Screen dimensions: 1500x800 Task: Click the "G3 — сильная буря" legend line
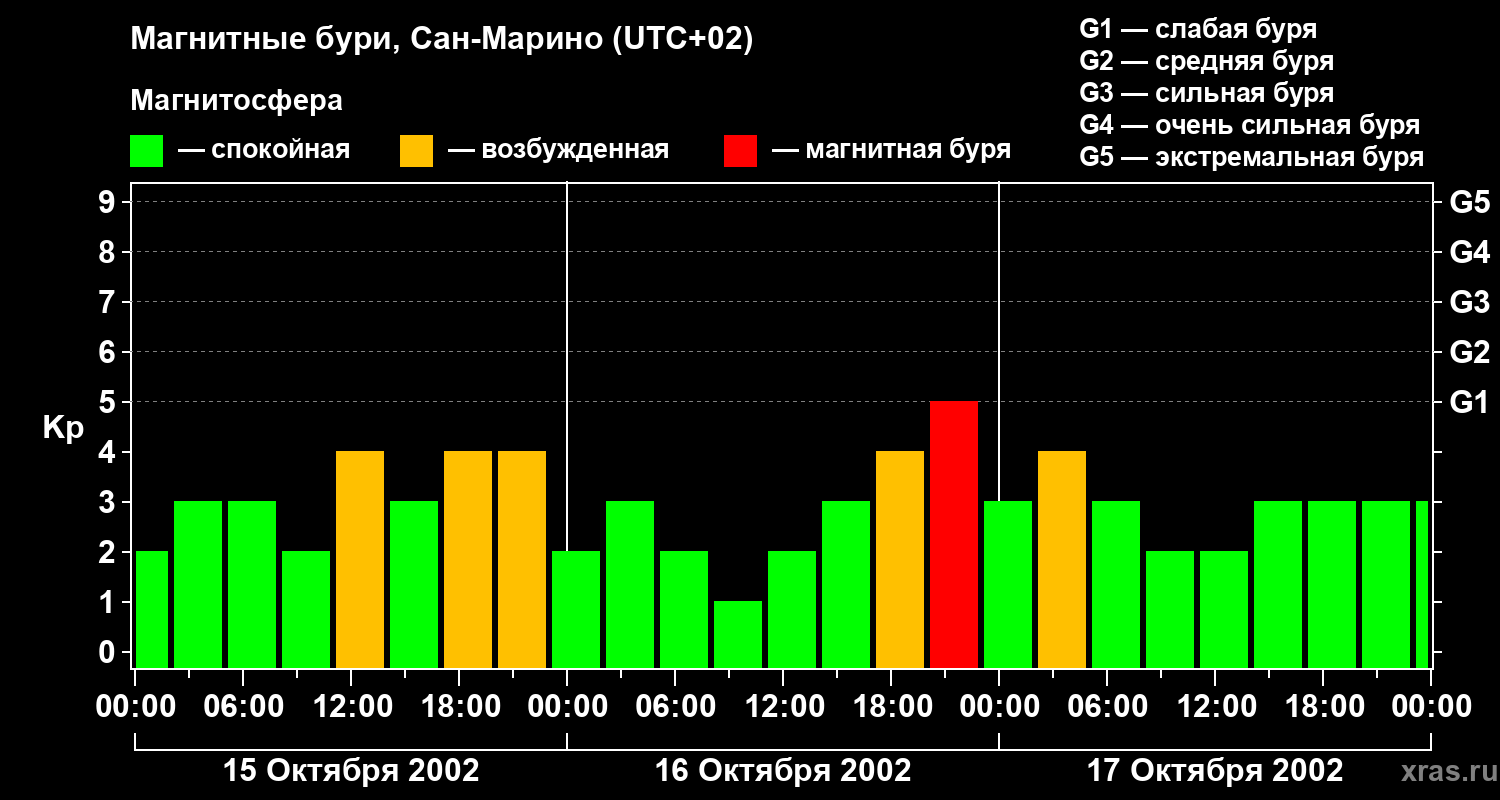click(1207, 93)
